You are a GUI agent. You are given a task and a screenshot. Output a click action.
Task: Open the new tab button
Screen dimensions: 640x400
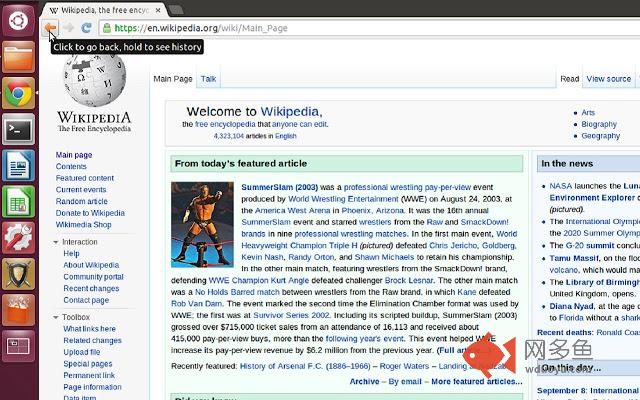176,10
